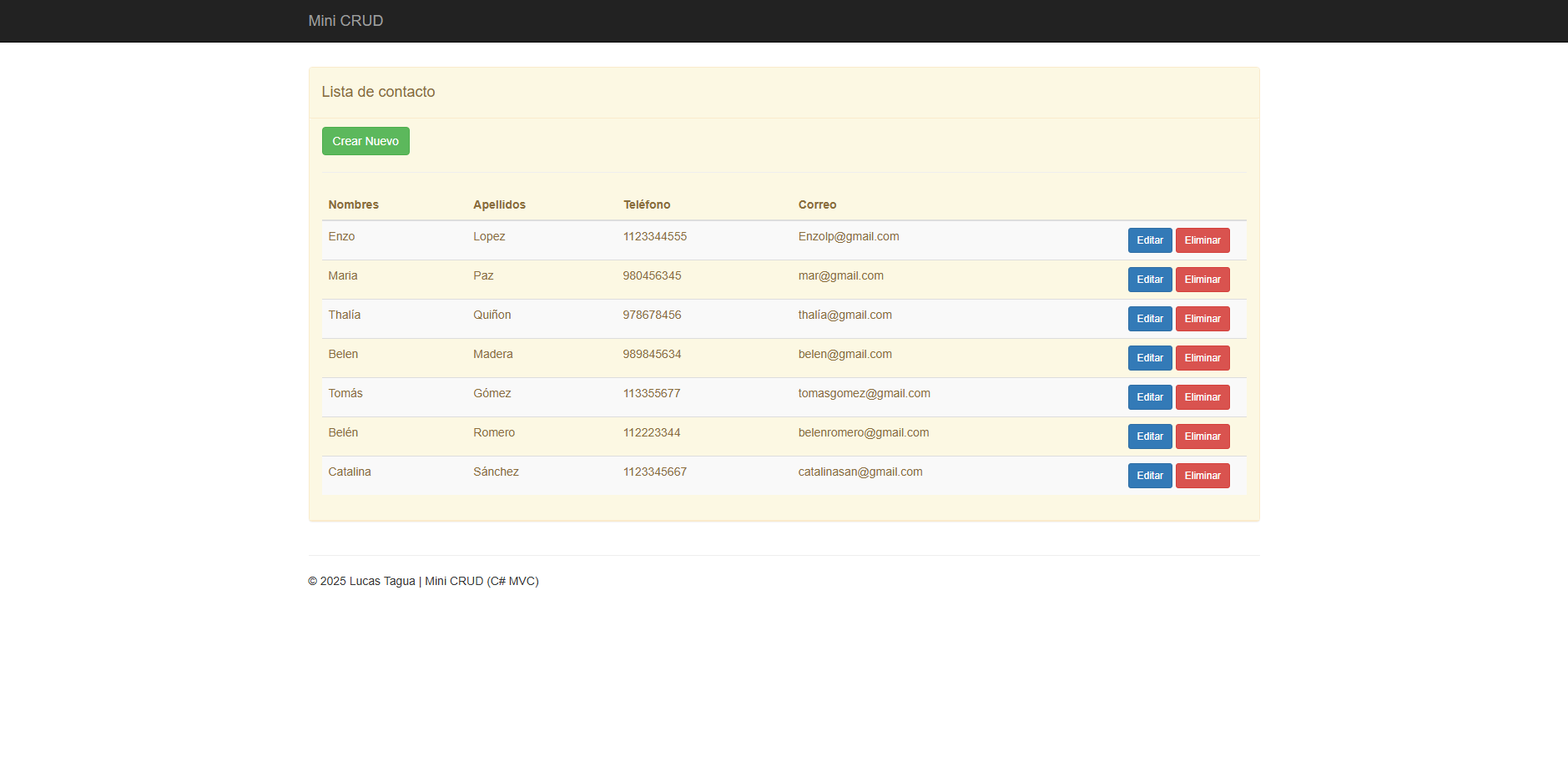Eliminate the Tomás Gómez contact
The image size is (1568, 777).
[x=1202, y=397]
